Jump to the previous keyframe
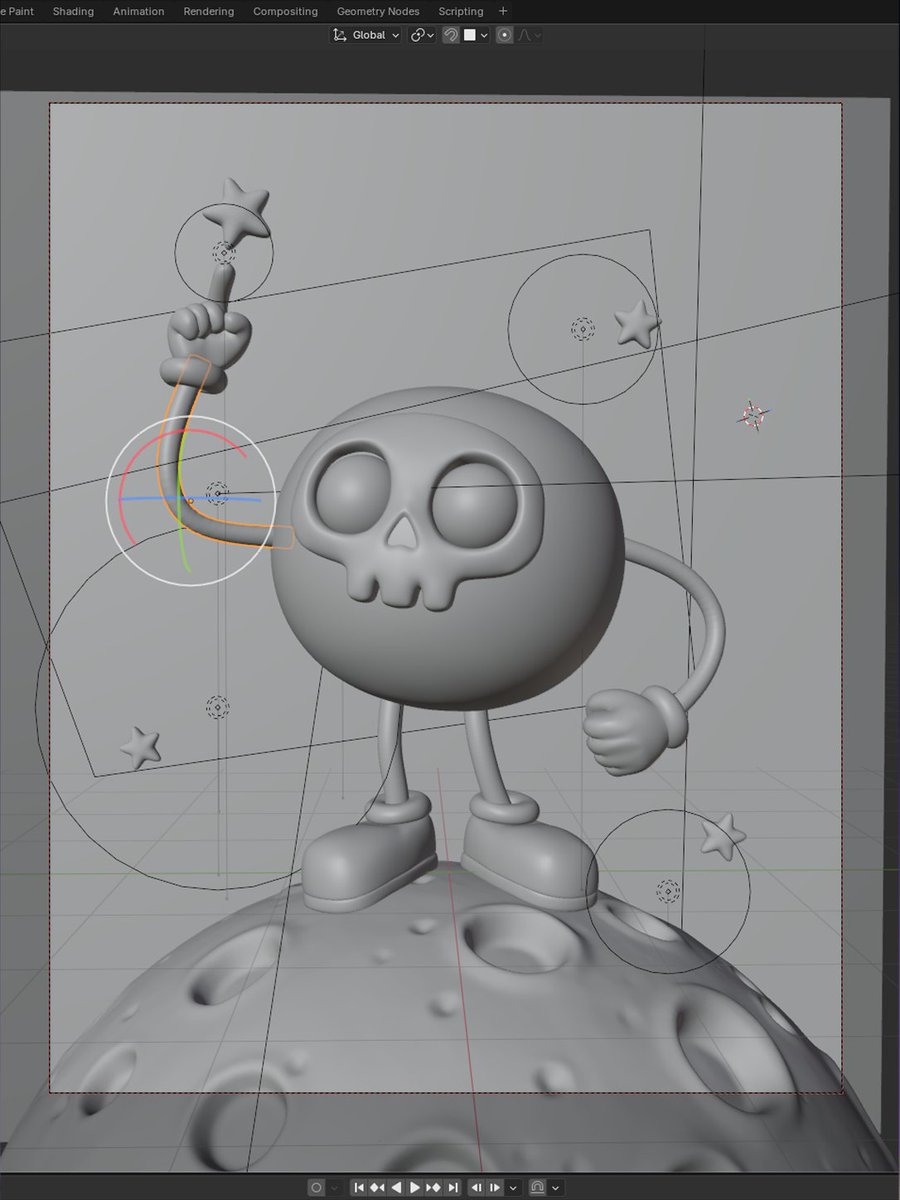Image resolution: width=900 pixels, height=1200 pixels. pyautogui.click(x=377, y=1187)
